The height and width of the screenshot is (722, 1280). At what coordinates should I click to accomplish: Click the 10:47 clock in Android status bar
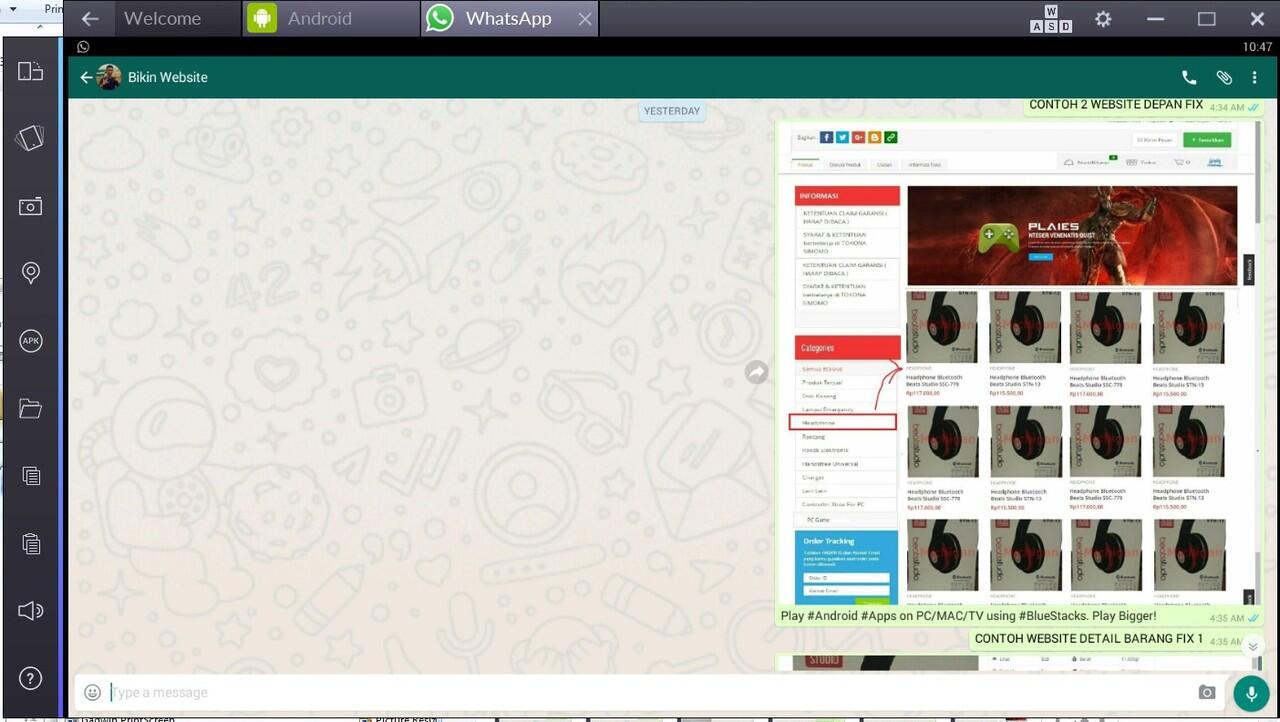(1257, 47)
